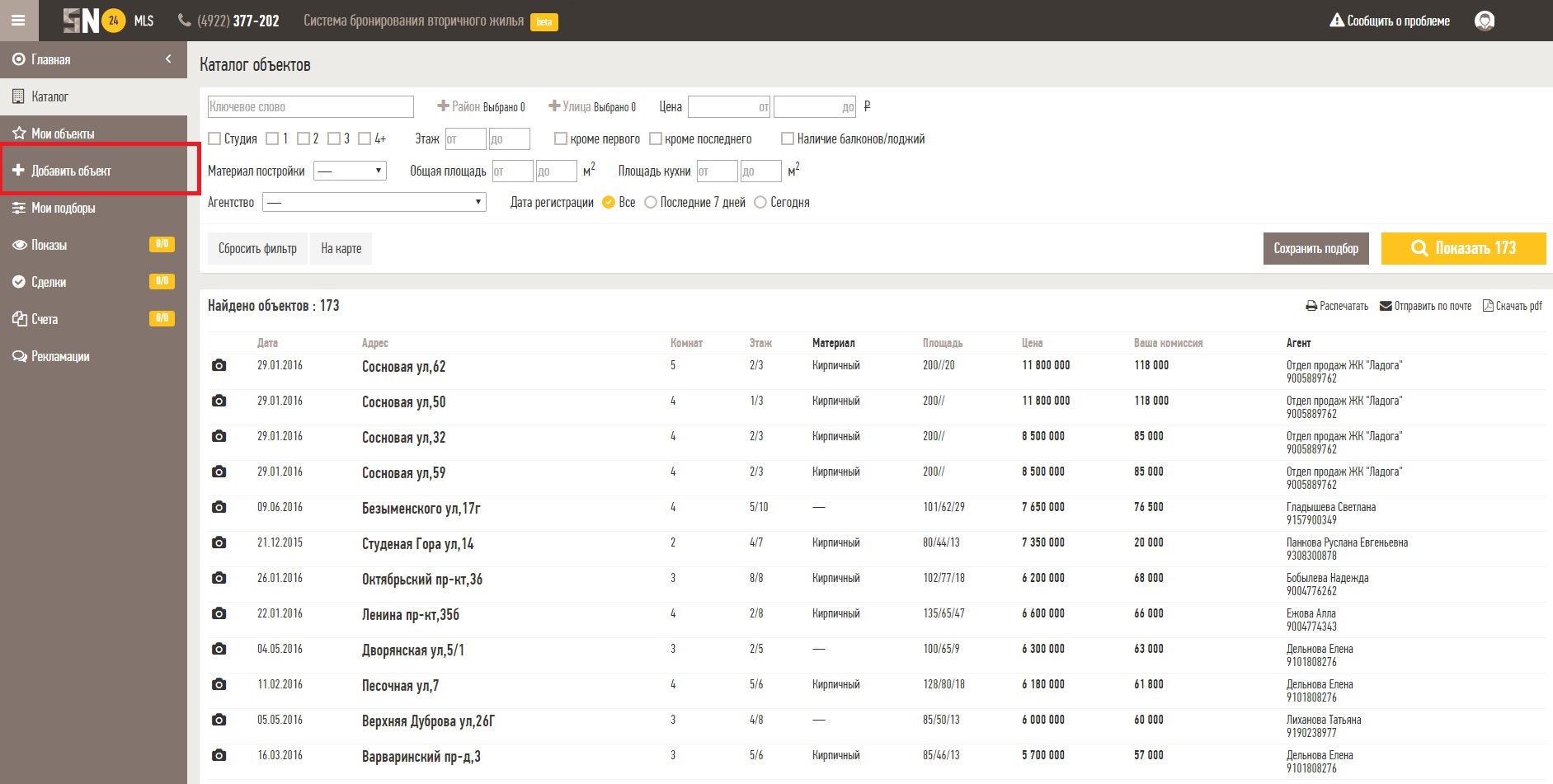Viewport: 1553px width, 784px height.
Task: Open Рекламации in the sidebar
Action: click(x=93, y=356)
